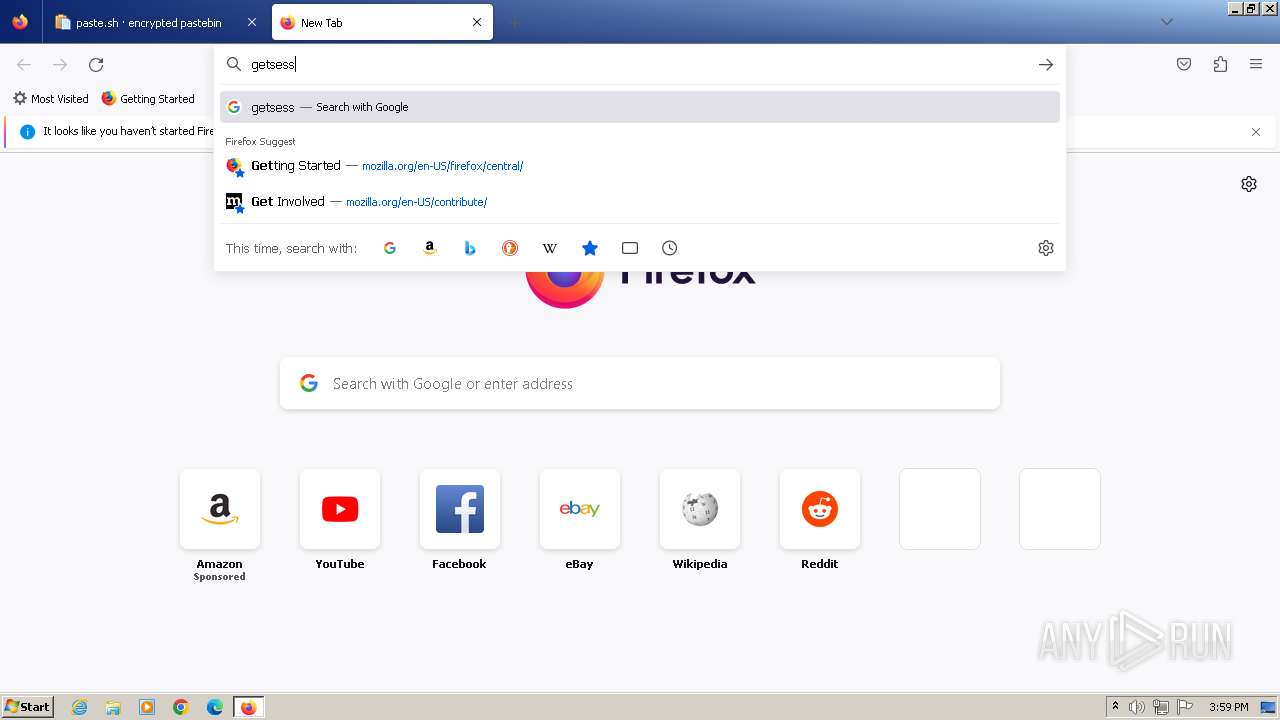The width and height of the screenshot is (1280, 720).
Task: Open Most Visited bookmarks folder
Action: point(51,99)
